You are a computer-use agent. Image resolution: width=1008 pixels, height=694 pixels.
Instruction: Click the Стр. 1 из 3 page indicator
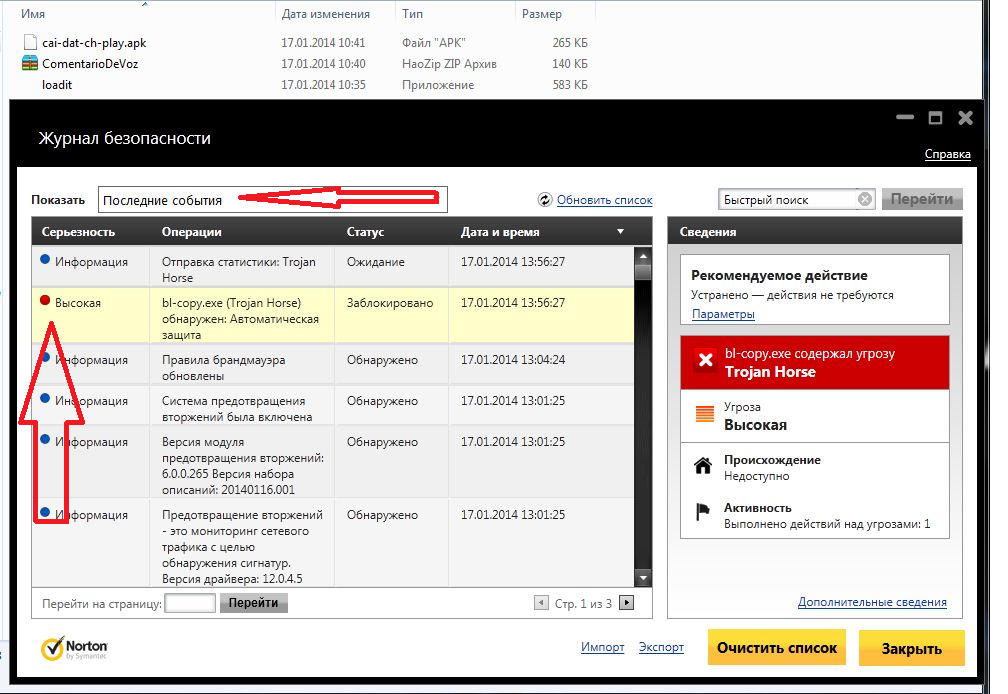tap(583, 603)
